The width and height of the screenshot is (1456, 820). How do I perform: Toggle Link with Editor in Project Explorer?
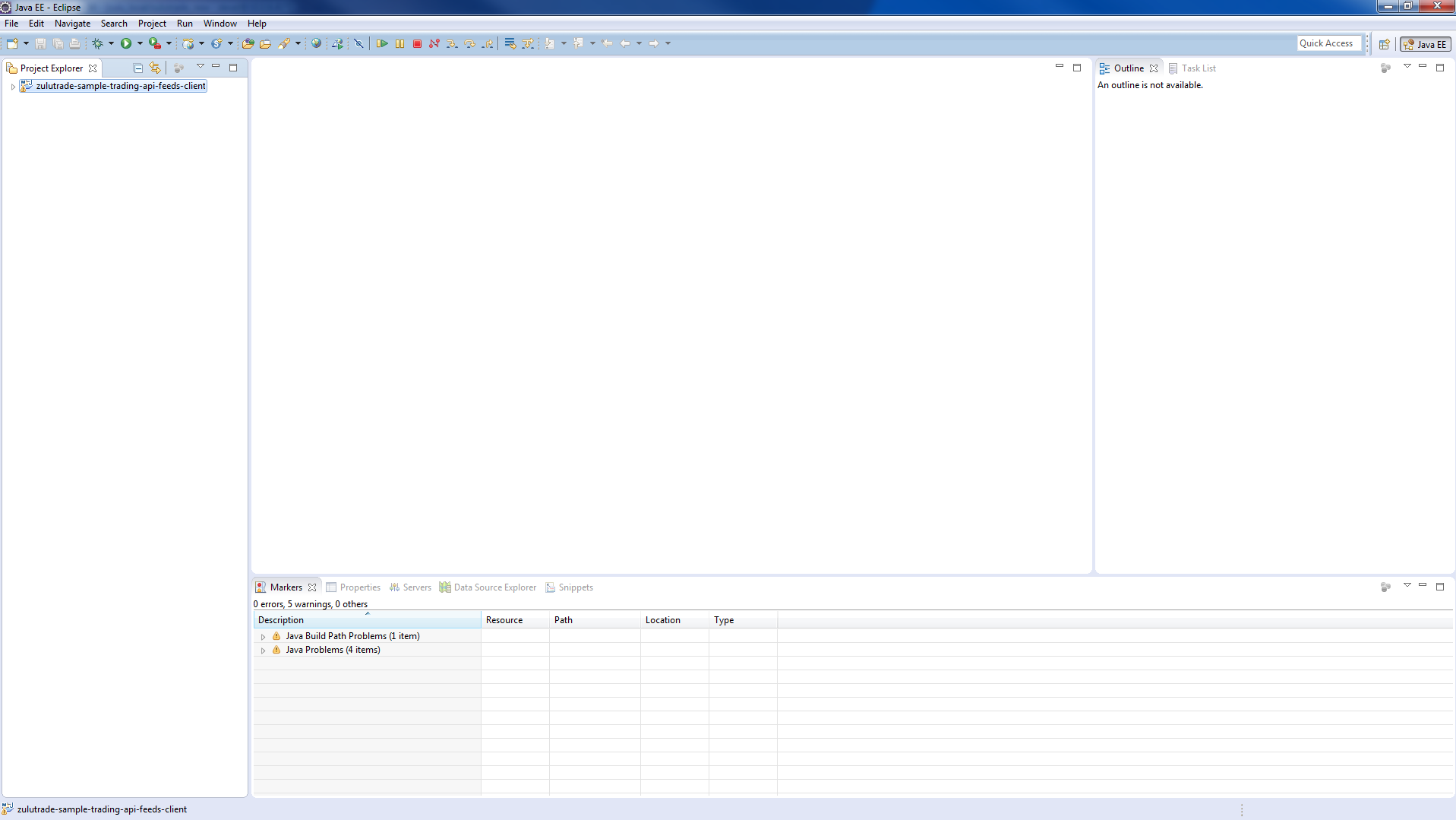point(155,68)
